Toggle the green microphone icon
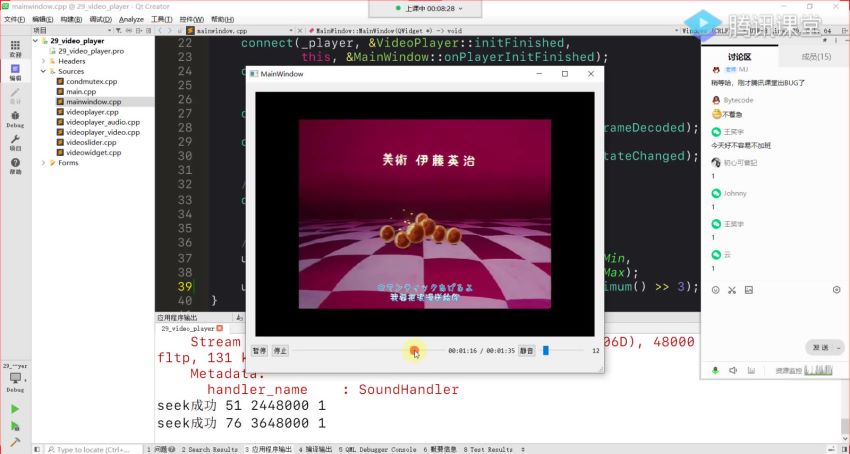850x454 pixels. pyautogui.click(x=716, y=370)
